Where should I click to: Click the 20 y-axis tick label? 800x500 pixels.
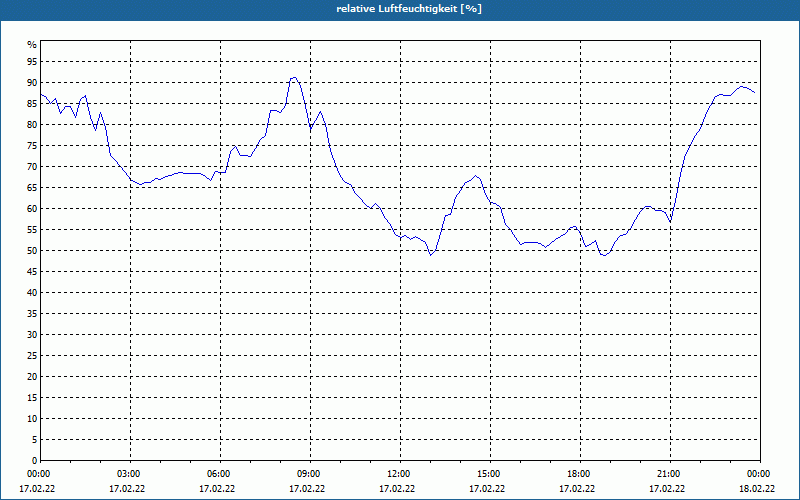pyautogui.click(x=32, y=377)
